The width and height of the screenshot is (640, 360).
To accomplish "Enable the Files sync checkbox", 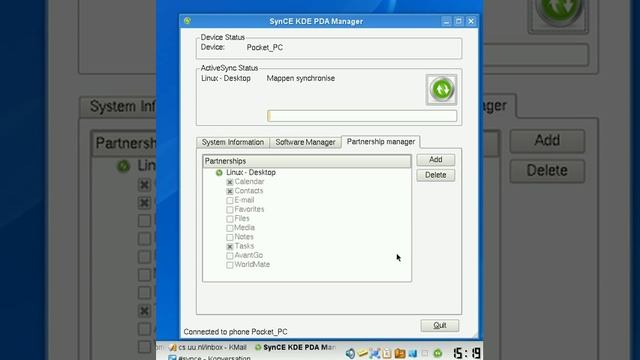I will (230, 219).
